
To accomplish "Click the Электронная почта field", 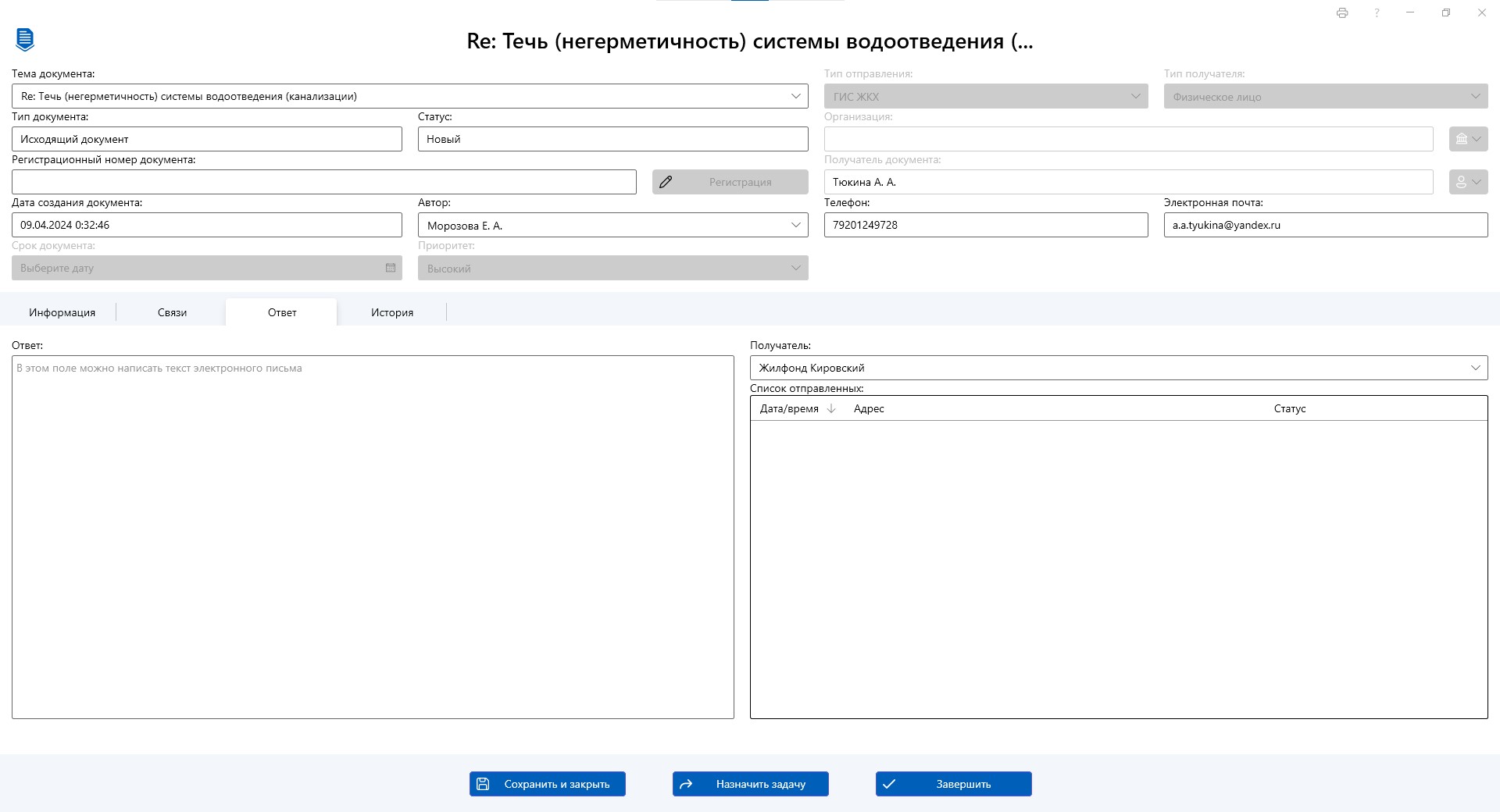I will 1326,225.
